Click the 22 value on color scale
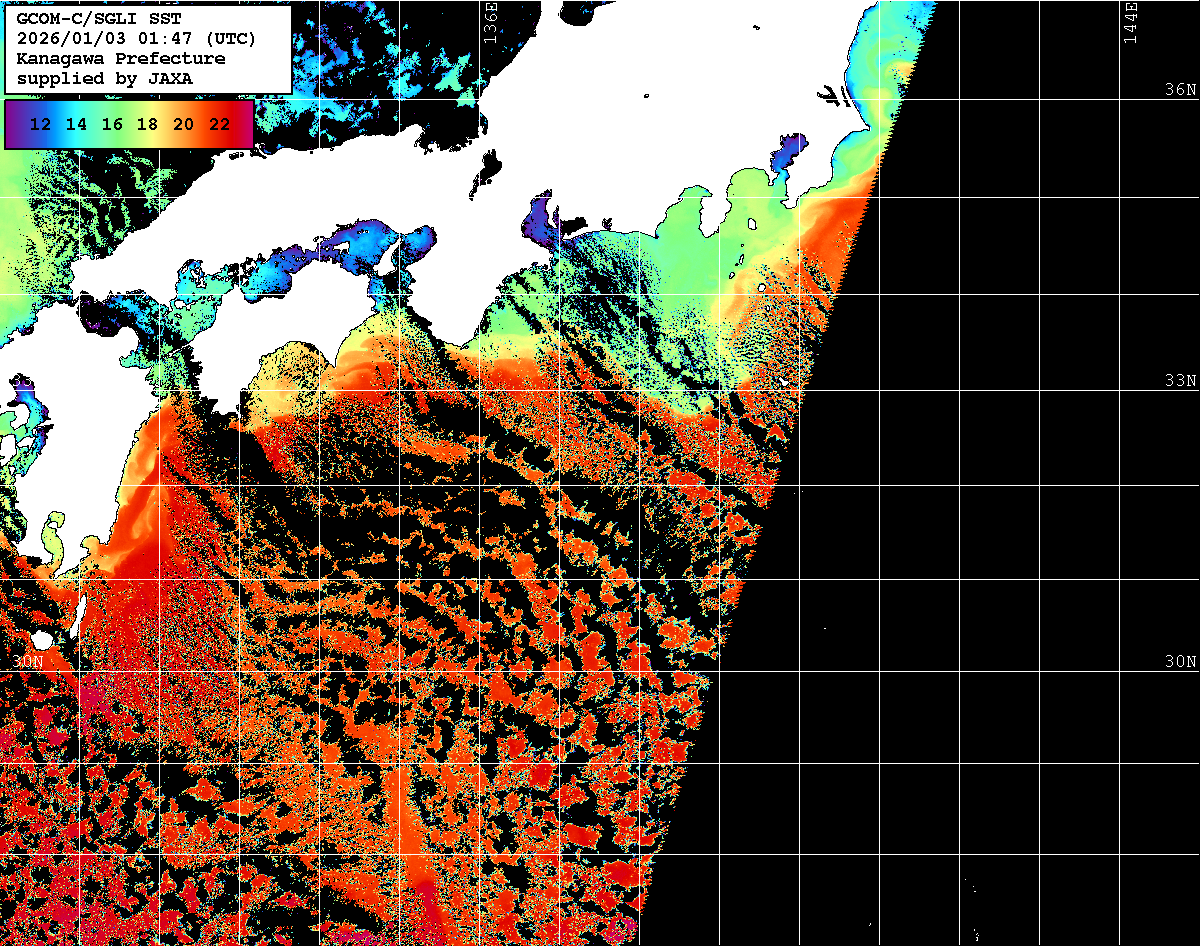1200x946 pixels. pos(219,124)
